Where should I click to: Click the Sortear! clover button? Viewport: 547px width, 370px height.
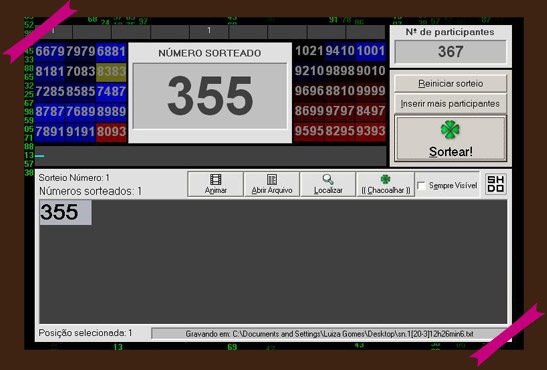(450, 139)
